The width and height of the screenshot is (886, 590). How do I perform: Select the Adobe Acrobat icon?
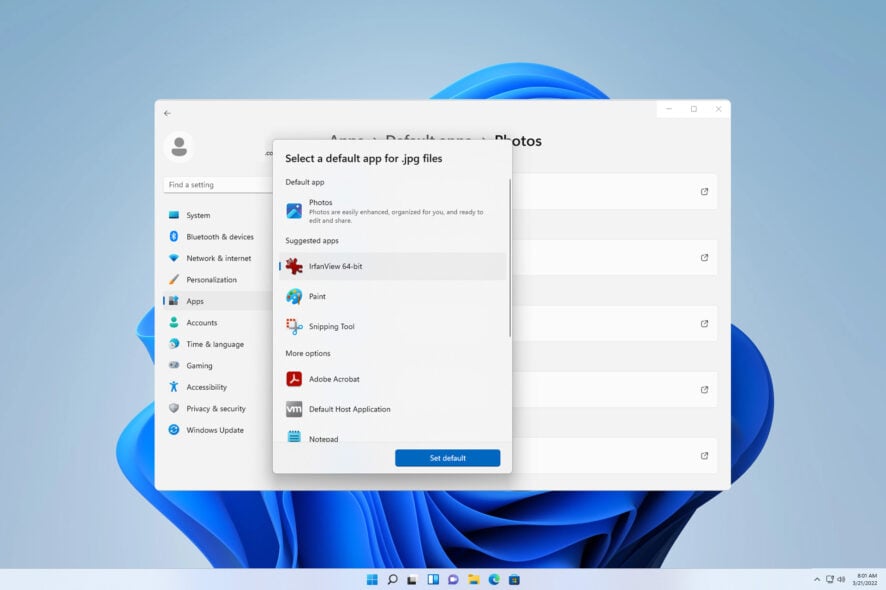(294, 379)
